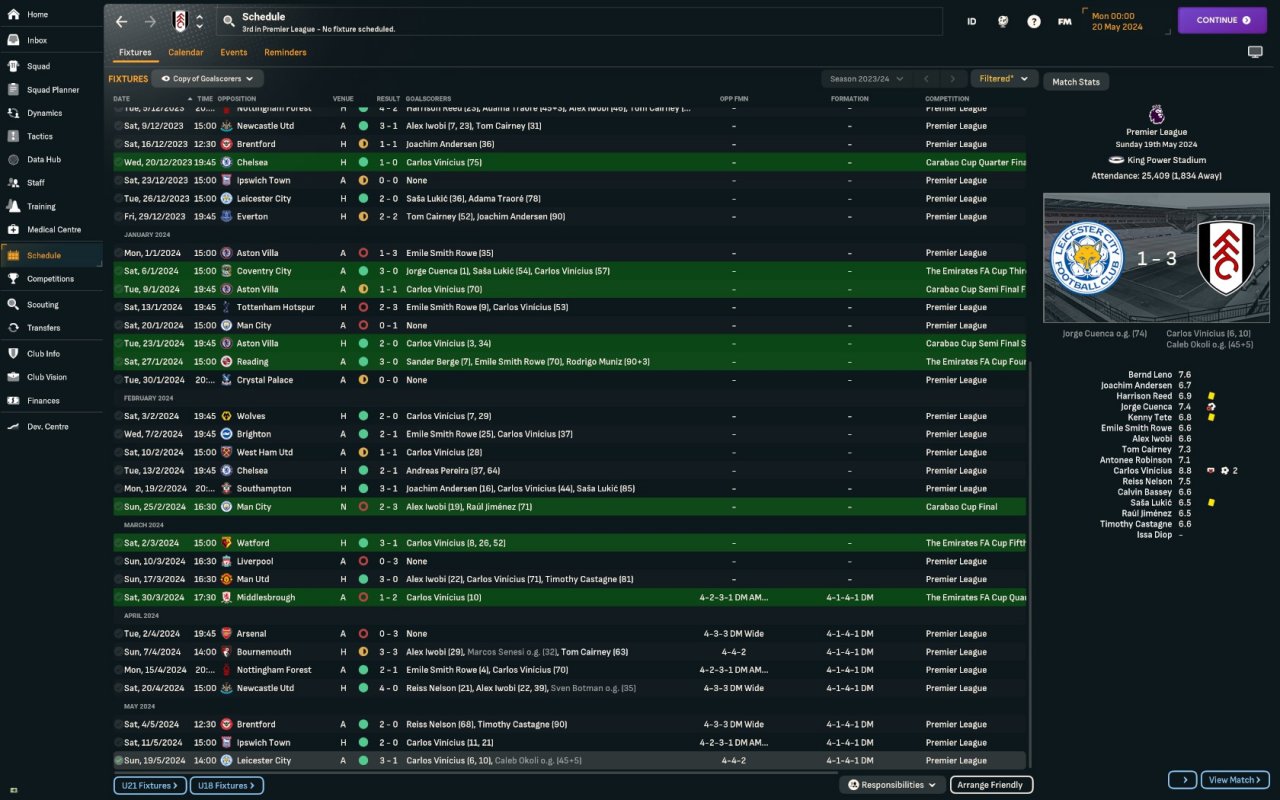Click the Transfers sidebar icon
The height and width of the screenshot is (800, 1280).
click(x=13, y=328)
